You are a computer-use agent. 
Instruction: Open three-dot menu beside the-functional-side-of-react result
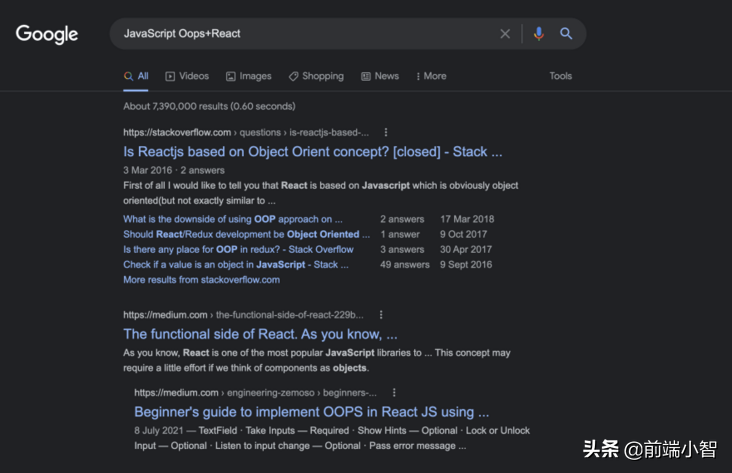[381, 315]
